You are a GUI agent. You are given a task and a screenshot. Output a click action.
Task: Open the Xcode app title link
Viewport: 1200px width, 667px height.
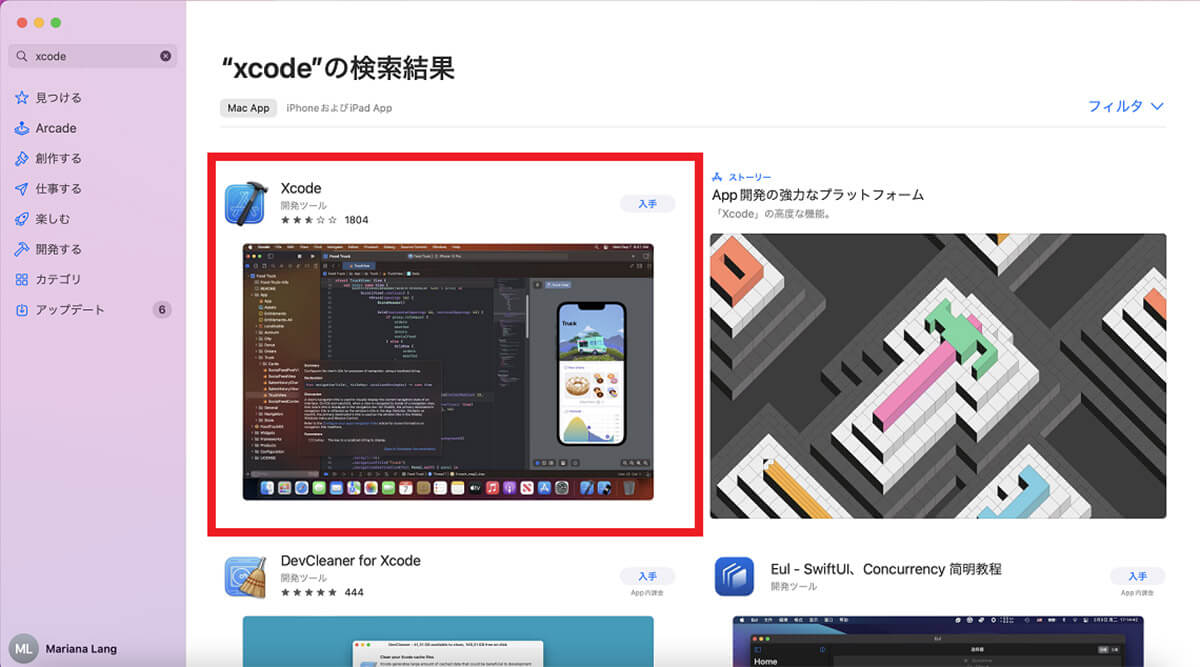pyautogui.click(x=301, y=188)
